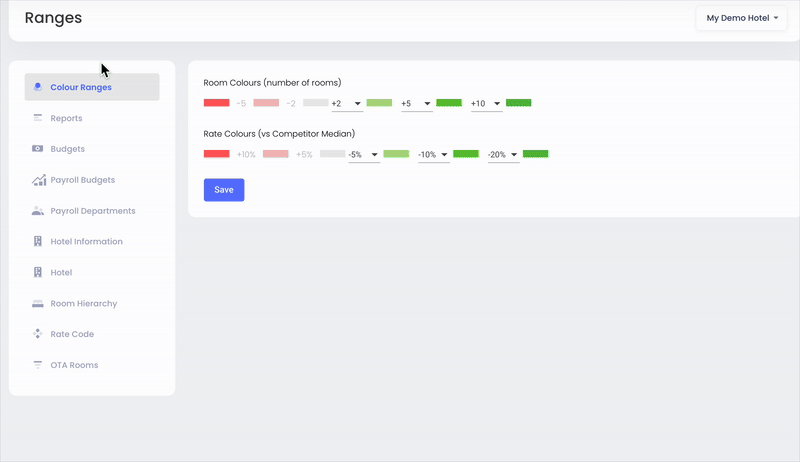This screenshot has width=800, height=462.
Task: Click green swatch after -10%
Action: point(466,153)
